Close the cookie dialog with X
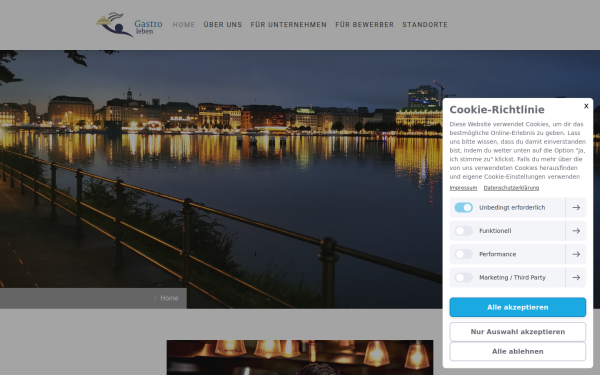600x375 pixels. pyautogui.click(x=586, y=106)
